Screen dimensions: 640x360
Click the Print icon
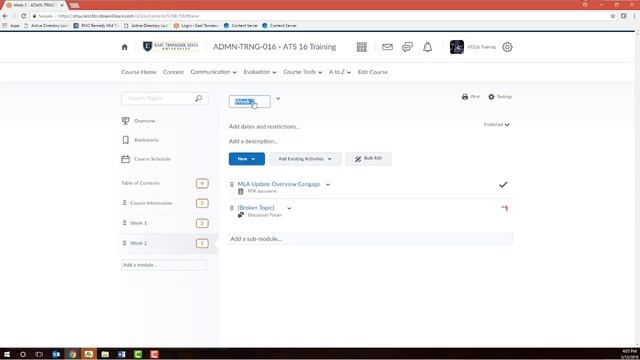coord(465,97)
